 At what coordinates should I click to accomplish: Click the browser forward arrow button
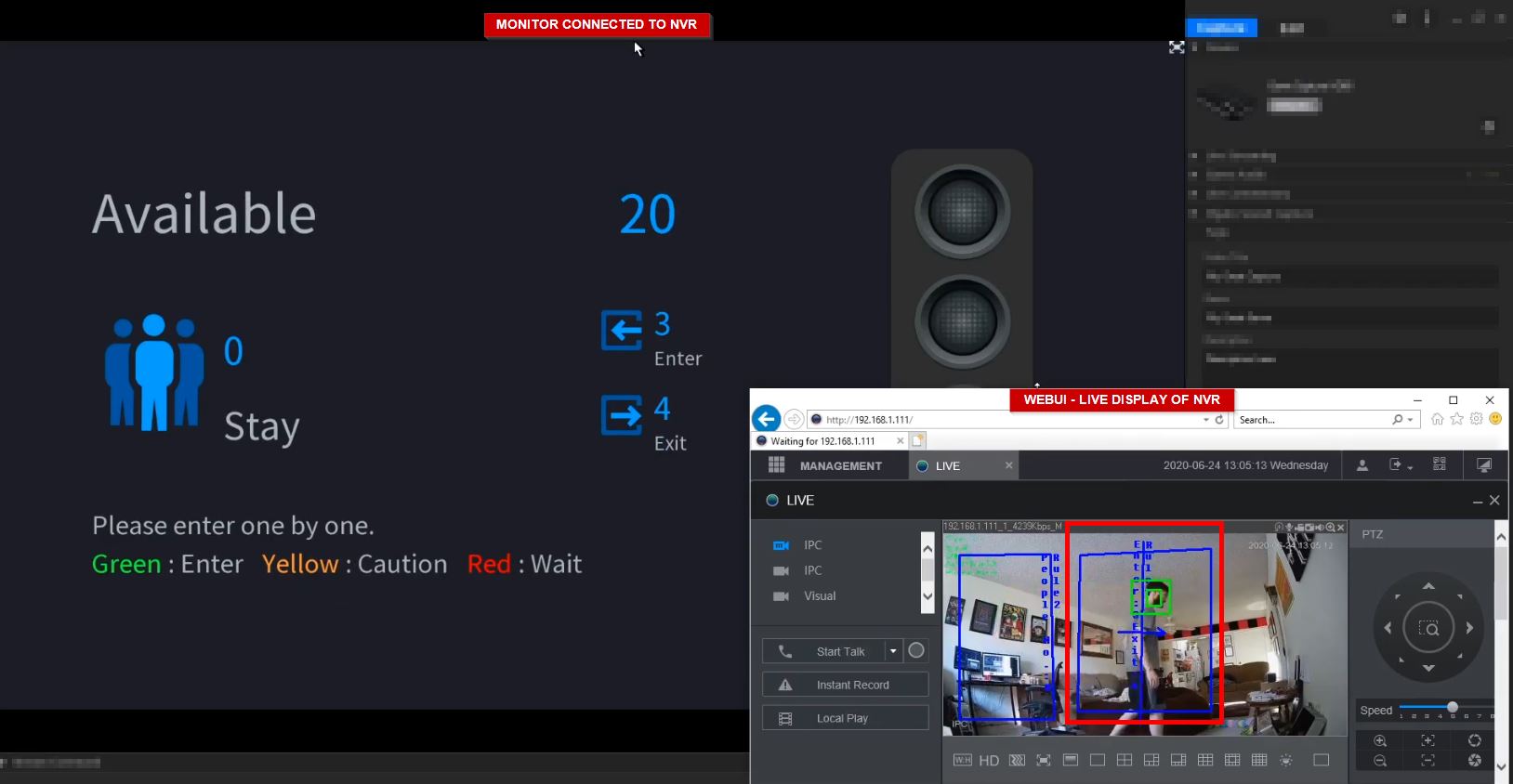click(x=794, y=419)
